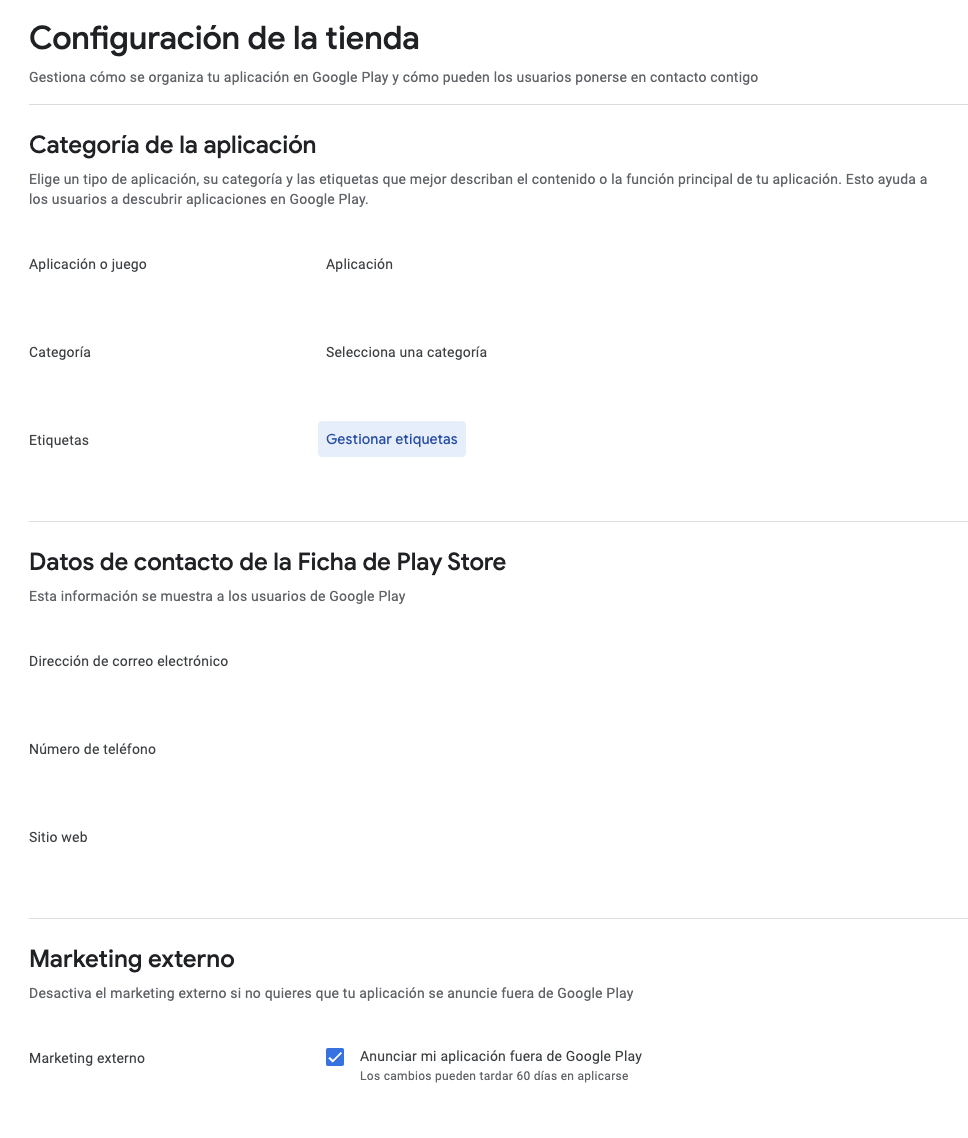
Task: Click the 'Anunciar mi aplicación fuera de Google Play' label
Action: [x=501, y=1056]
